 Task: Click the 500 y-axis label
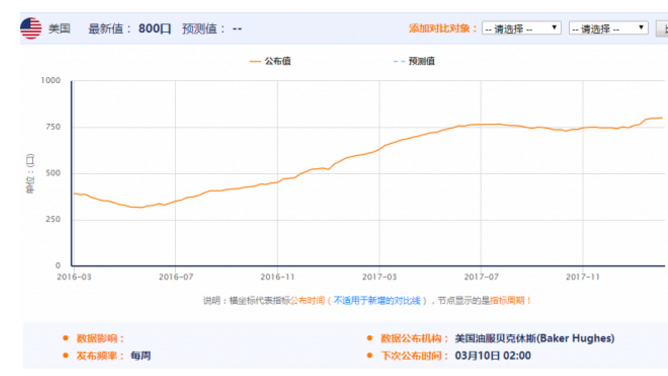click(53, 173)
